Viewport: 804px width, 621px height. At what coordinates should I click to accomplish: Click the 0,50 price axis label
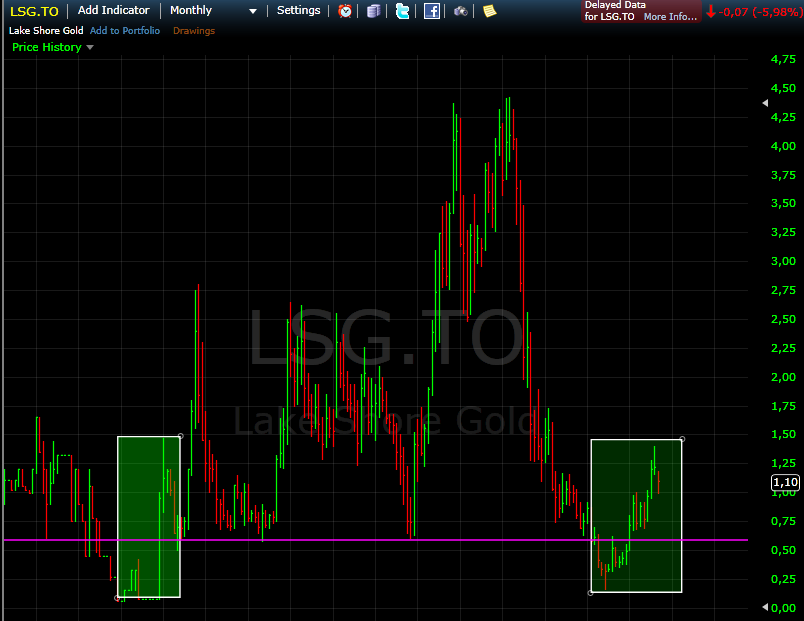783,550
